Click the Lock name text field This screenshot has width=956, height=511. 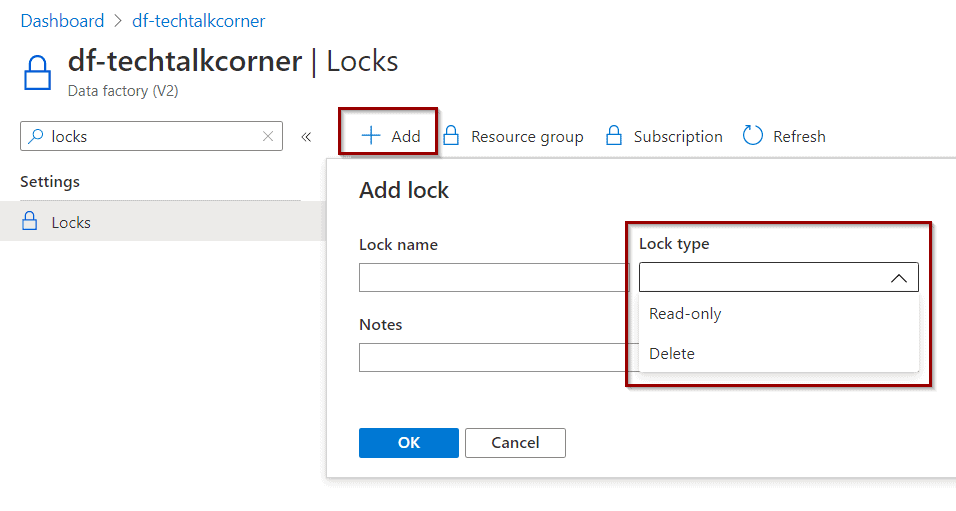(494, 277)
